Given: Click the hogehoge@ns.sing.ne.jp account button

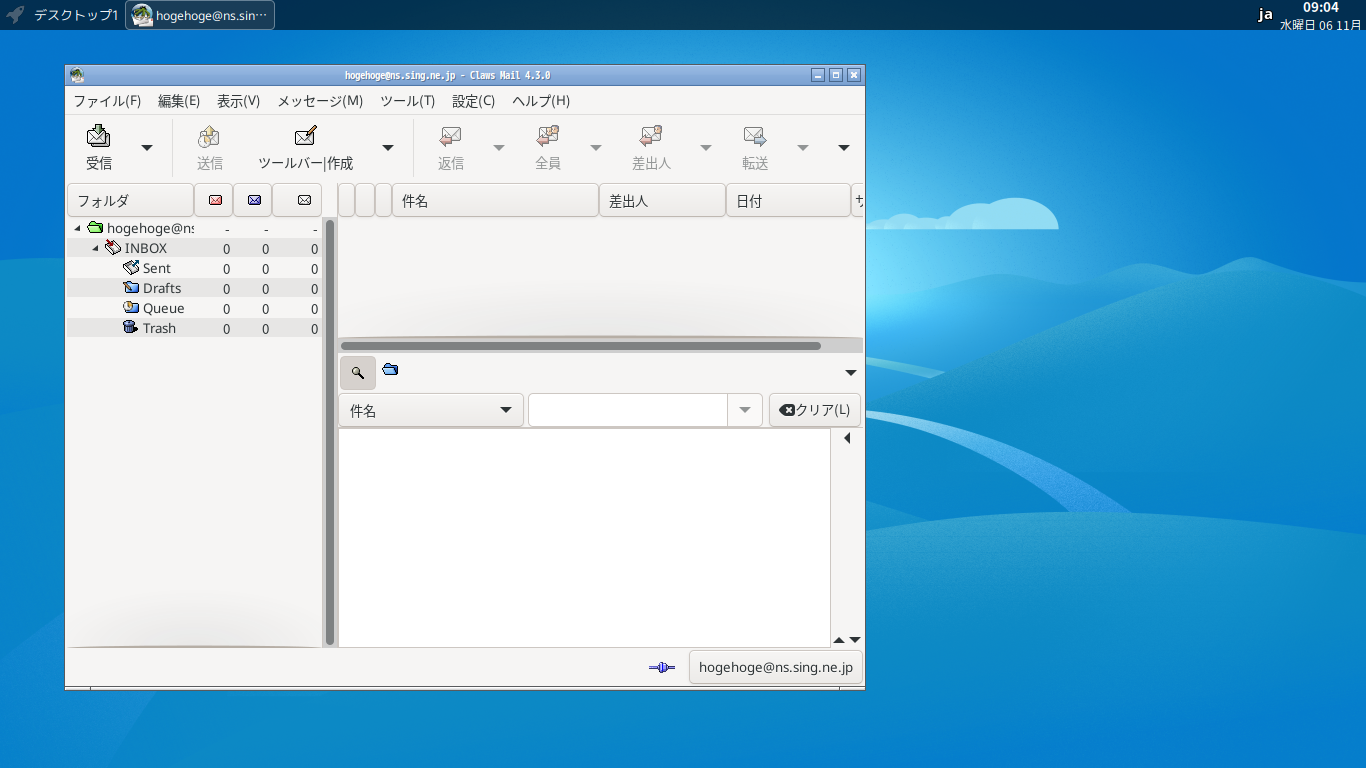Looking at the screenshot, I should pos(775,667).
